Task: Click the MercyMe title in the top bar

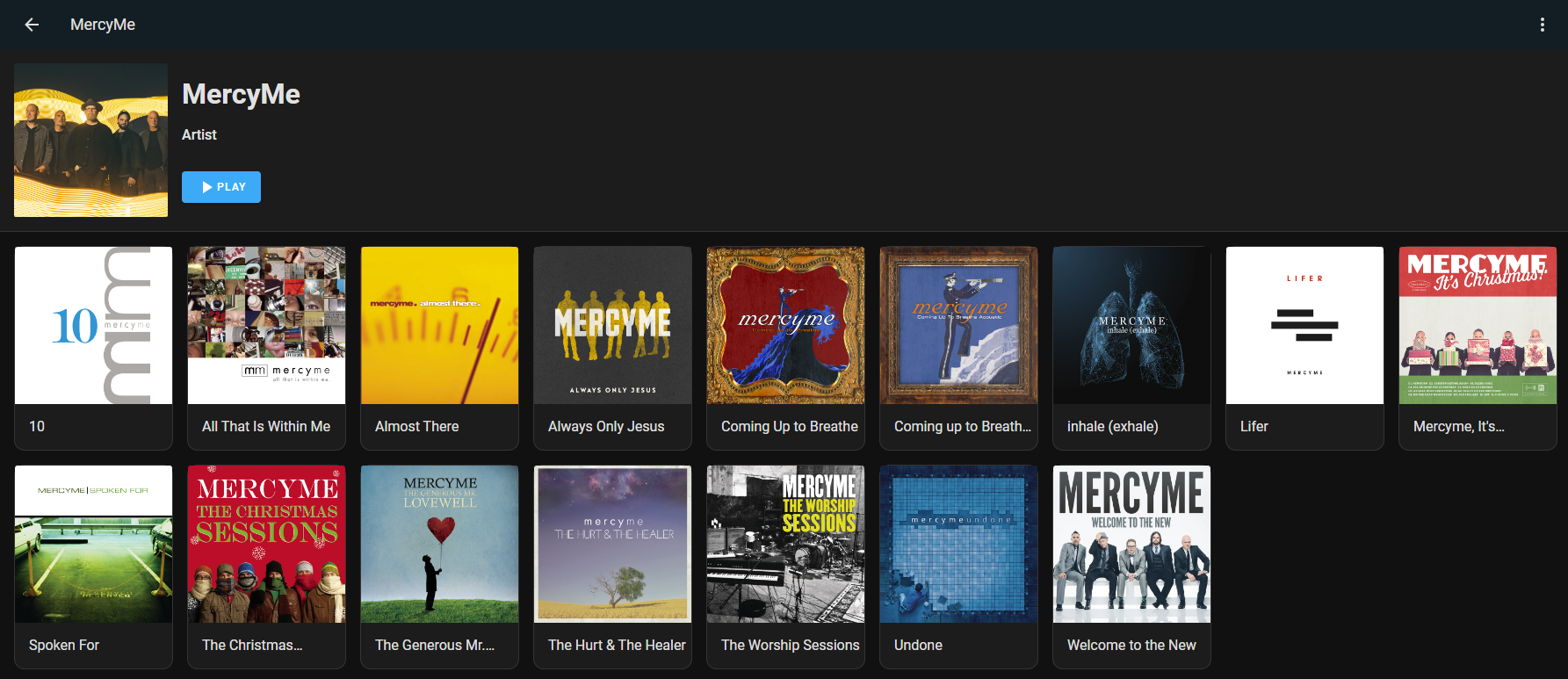Action: (x=103, y=25)
